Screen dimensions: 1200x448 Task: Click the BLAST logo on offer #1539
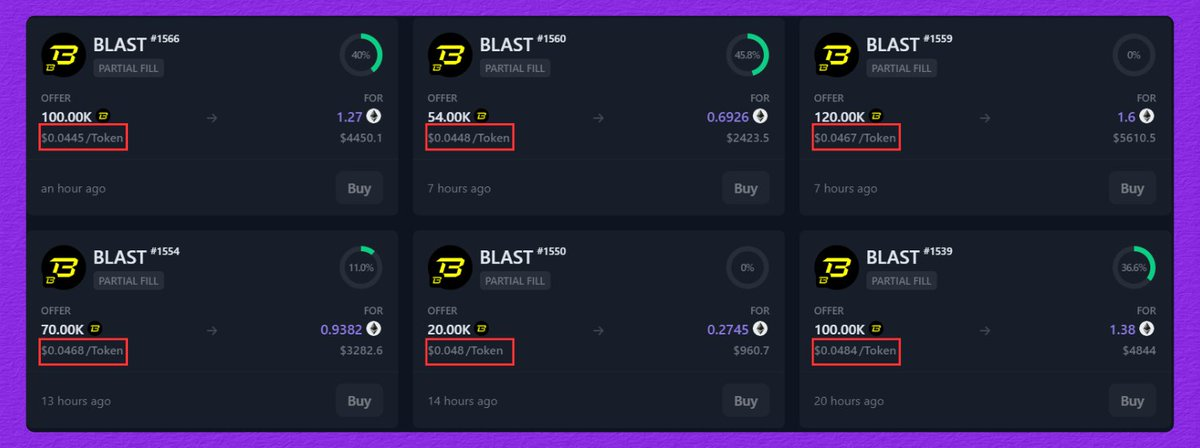836,267
